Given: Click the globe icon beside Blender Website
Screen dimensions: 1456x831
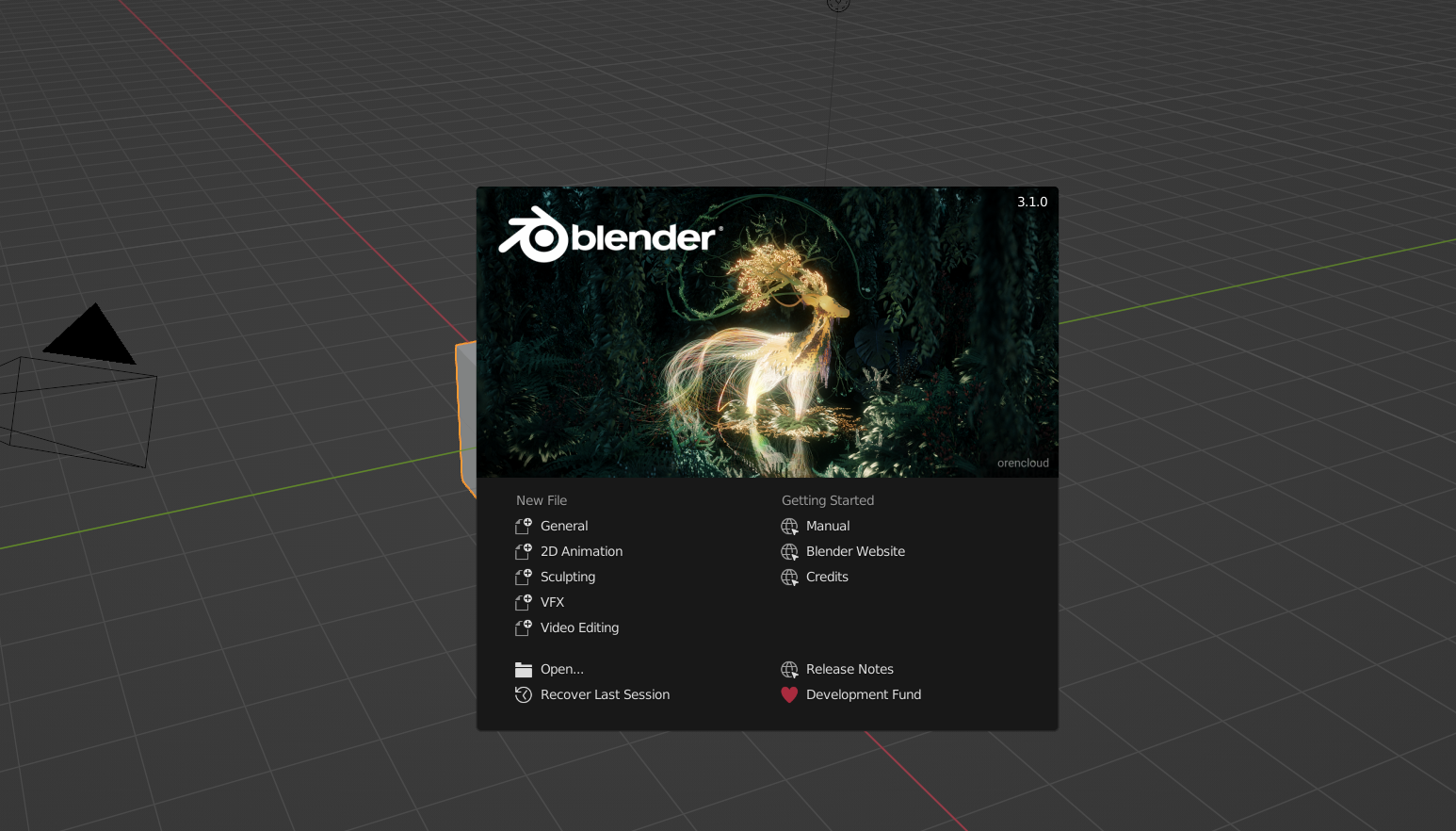Looking at the screenshot, I should click(789, 551).
